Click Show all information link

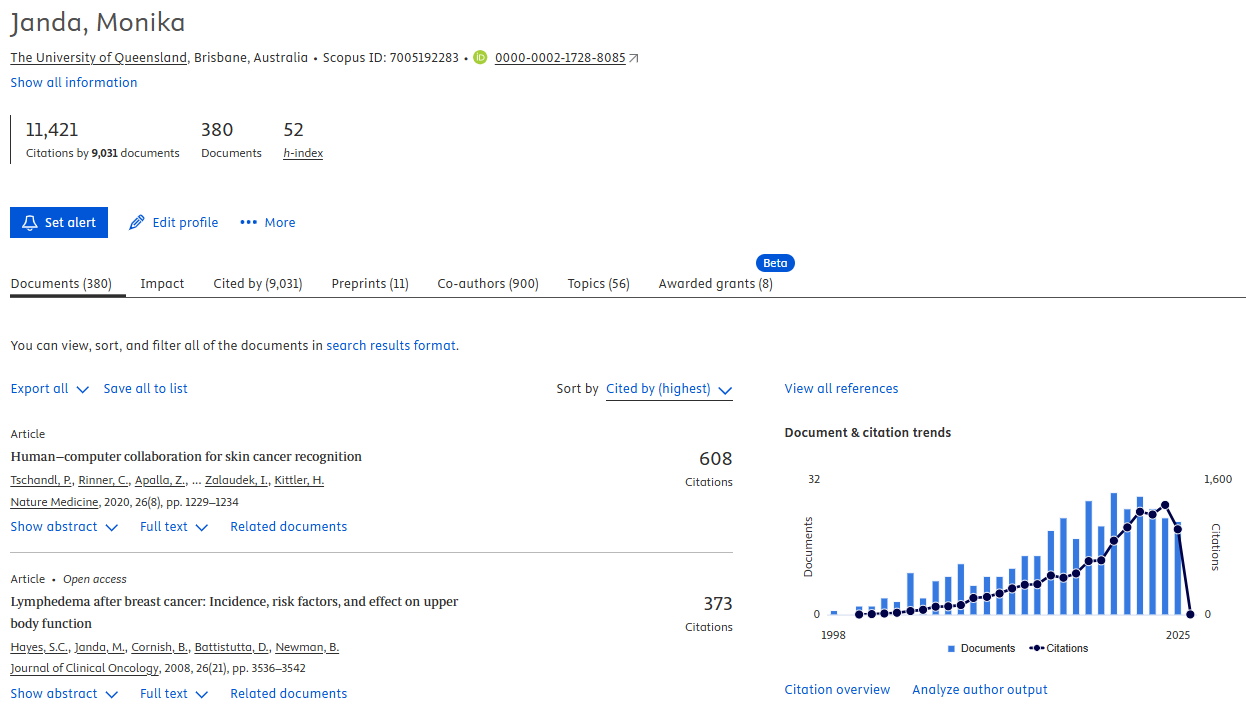point(74,83)
